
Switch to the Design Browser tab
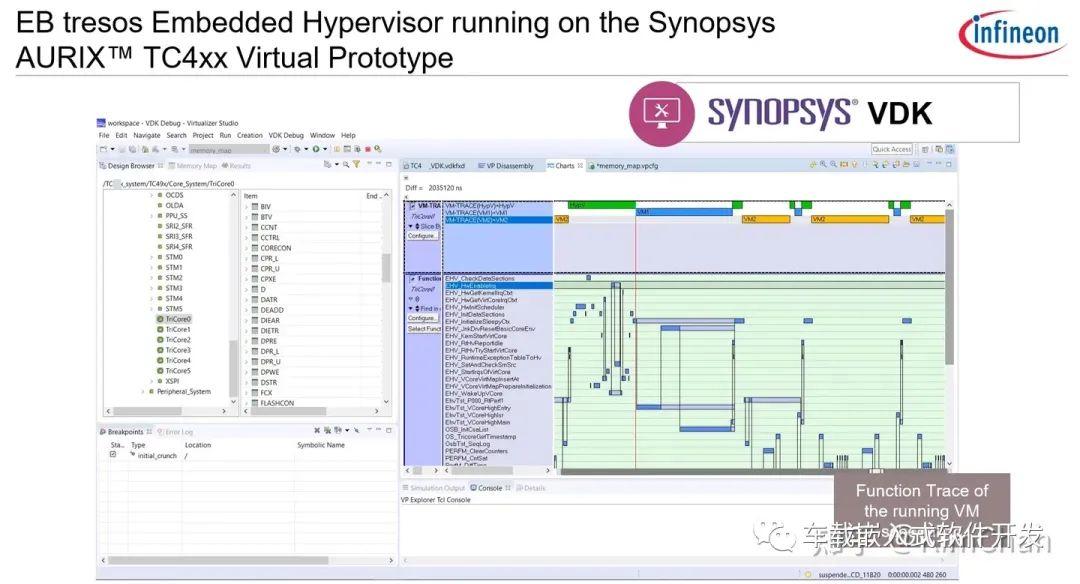pyautogui.click(x=131, y=166)
